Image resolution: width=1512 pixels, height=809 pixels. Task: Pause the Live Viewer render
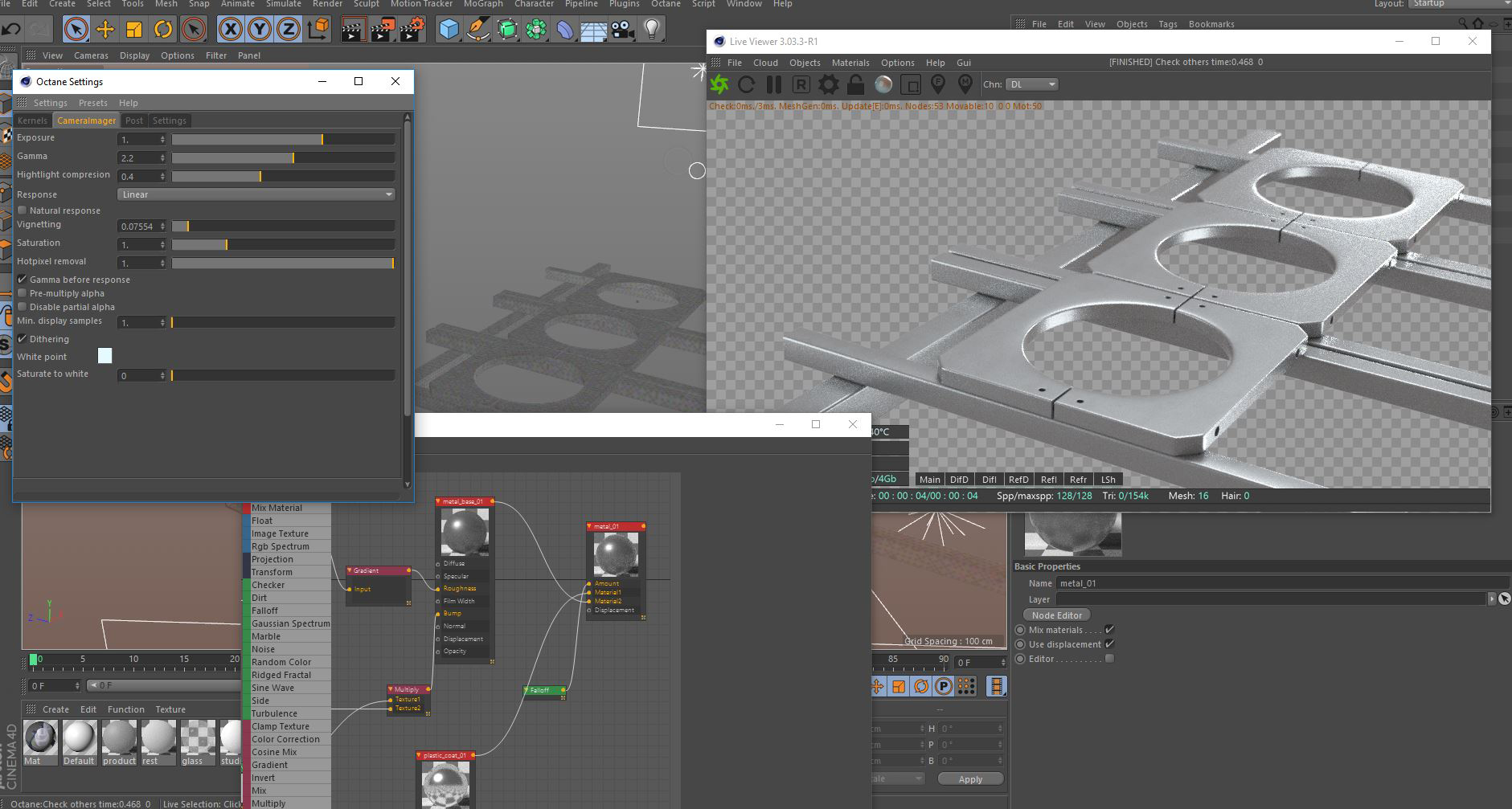point(773,84)
